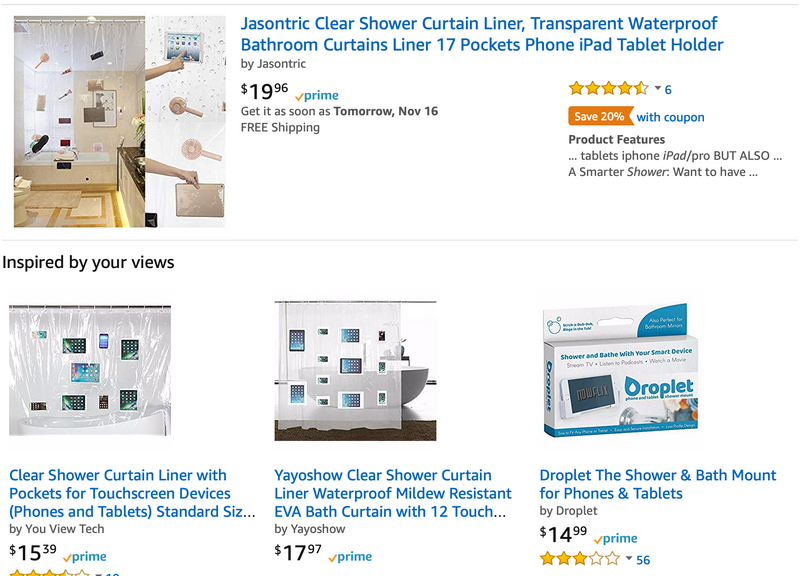Open the 6 customer reviews link
800x576 pixels.
pyautogui.click(x=668, y=90)
